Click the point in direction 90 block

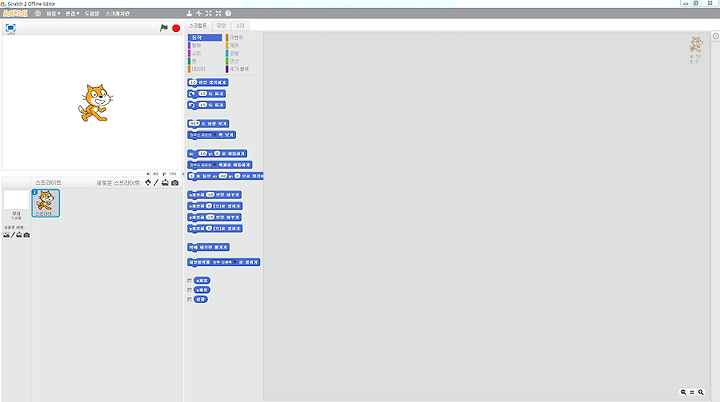click(x=208, y=124)
